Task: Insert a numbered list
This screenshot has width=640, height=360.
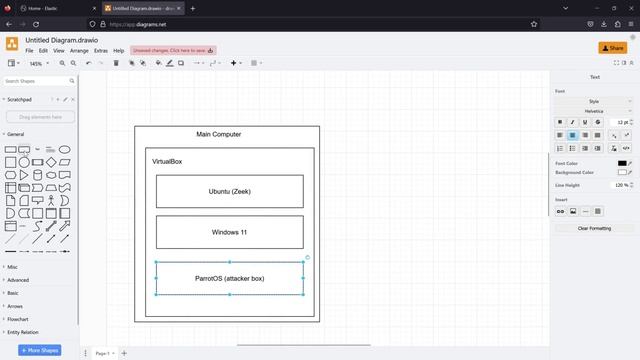Action: 560,148
